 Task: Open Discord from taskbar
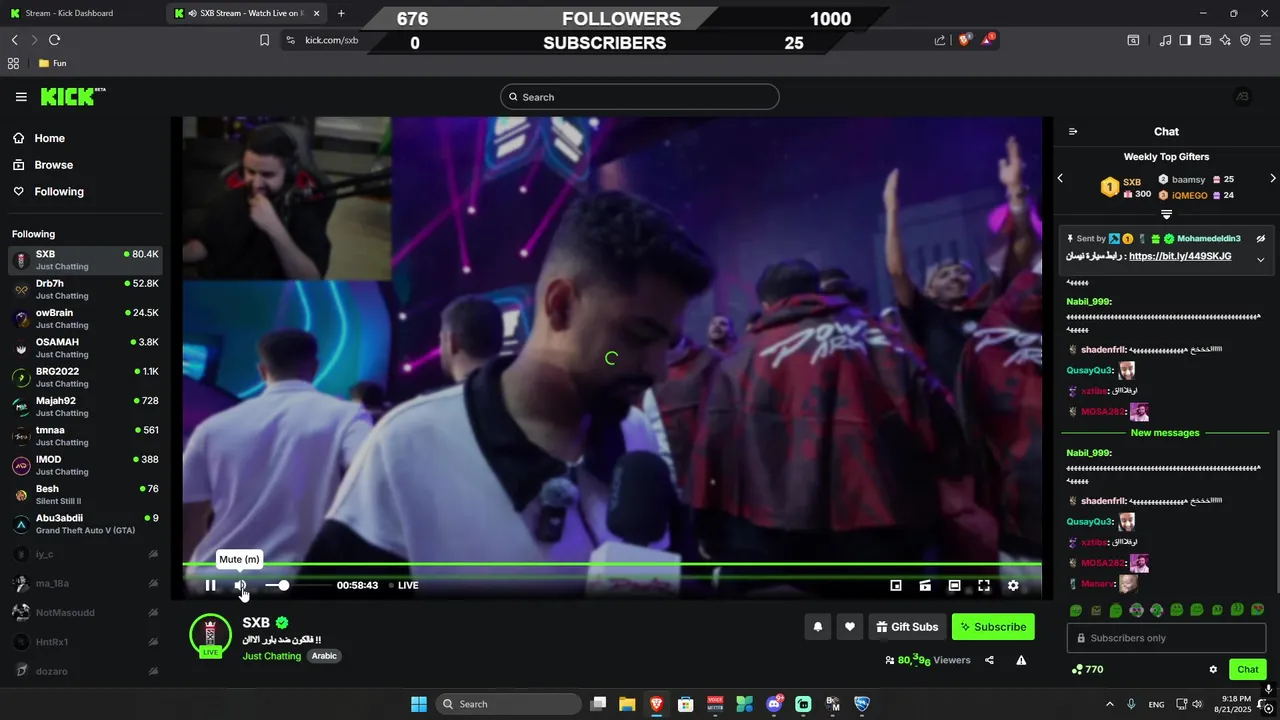[x=774, y=704]
